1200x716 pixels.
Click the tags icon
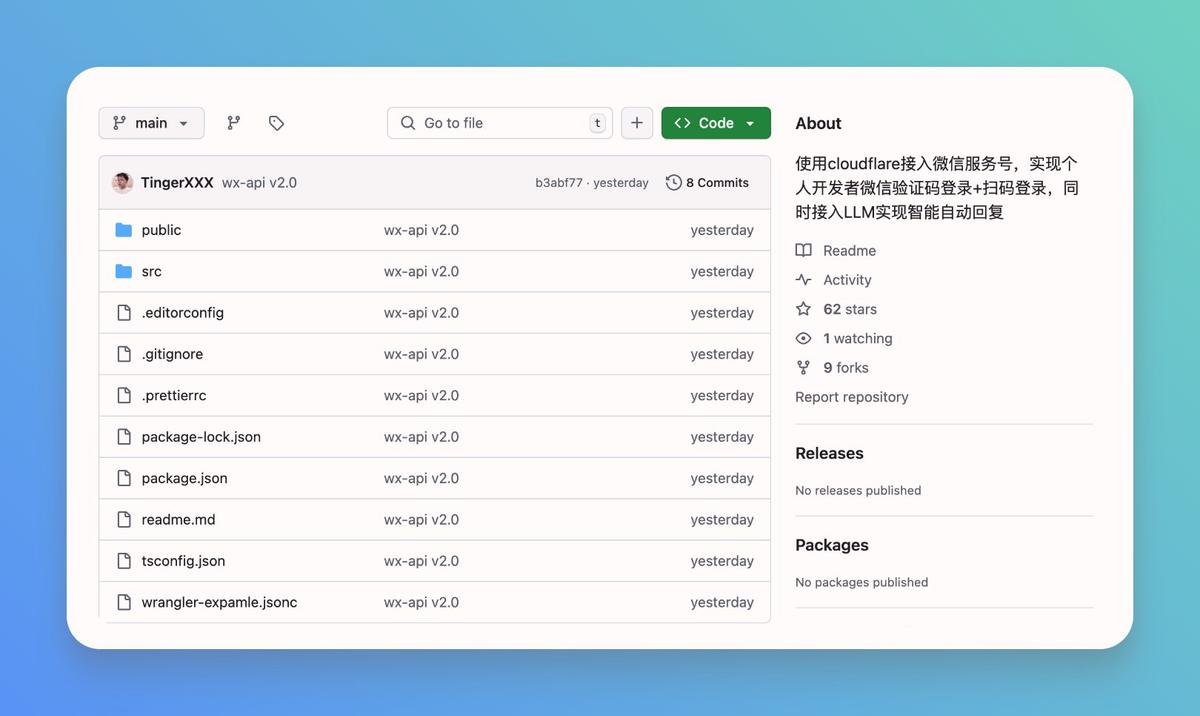(277, 123)
